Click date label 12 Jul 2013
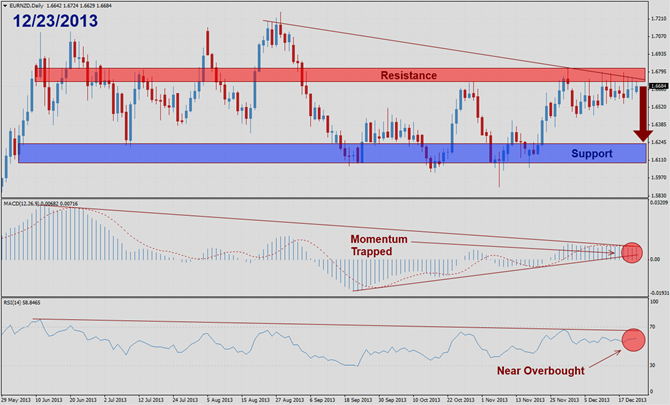Image resolution: width=670 pixels, height=405 pixels. [151, 400]
